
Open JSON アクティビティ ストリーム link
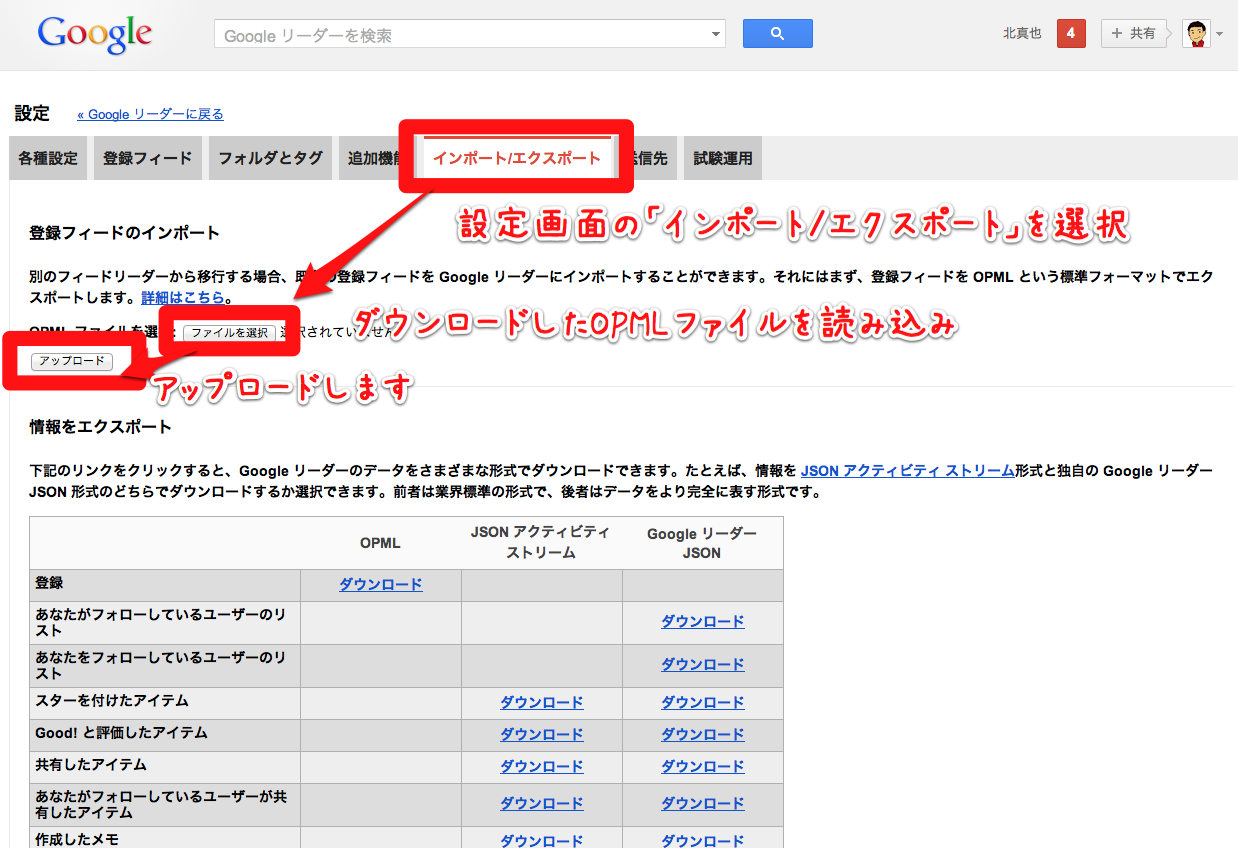[x=907, y=471]
